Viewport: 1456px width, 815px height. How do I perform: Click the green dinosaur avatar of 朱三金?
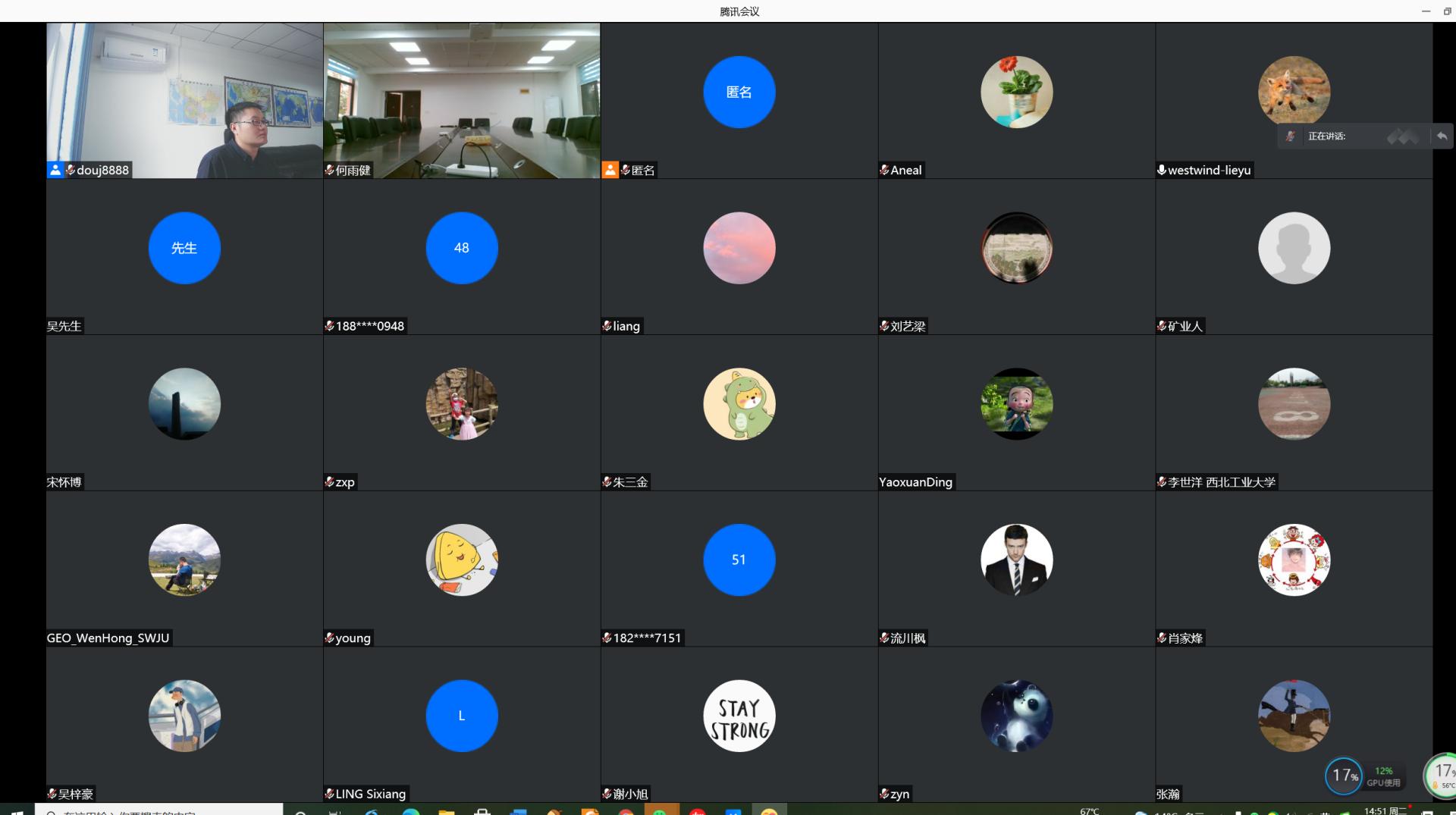(739, 404)
